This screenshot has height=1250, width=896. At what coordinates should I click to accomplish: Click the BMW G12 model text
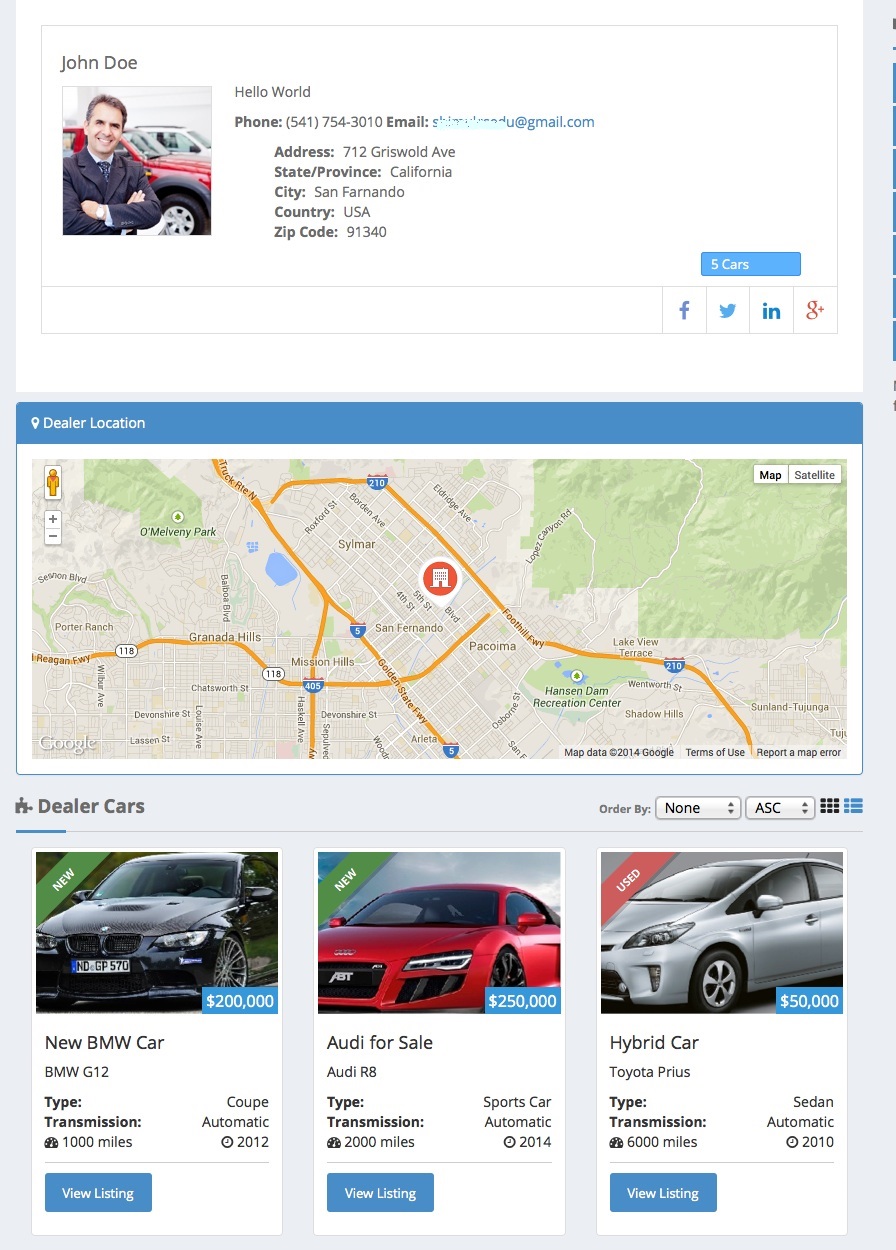[77, 1072]
